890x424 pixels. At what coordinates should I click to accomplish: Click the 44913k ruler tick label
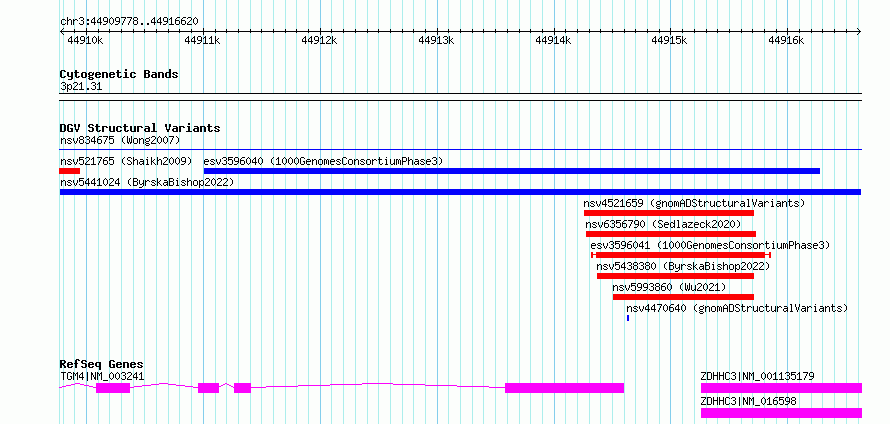coord(436,40)
